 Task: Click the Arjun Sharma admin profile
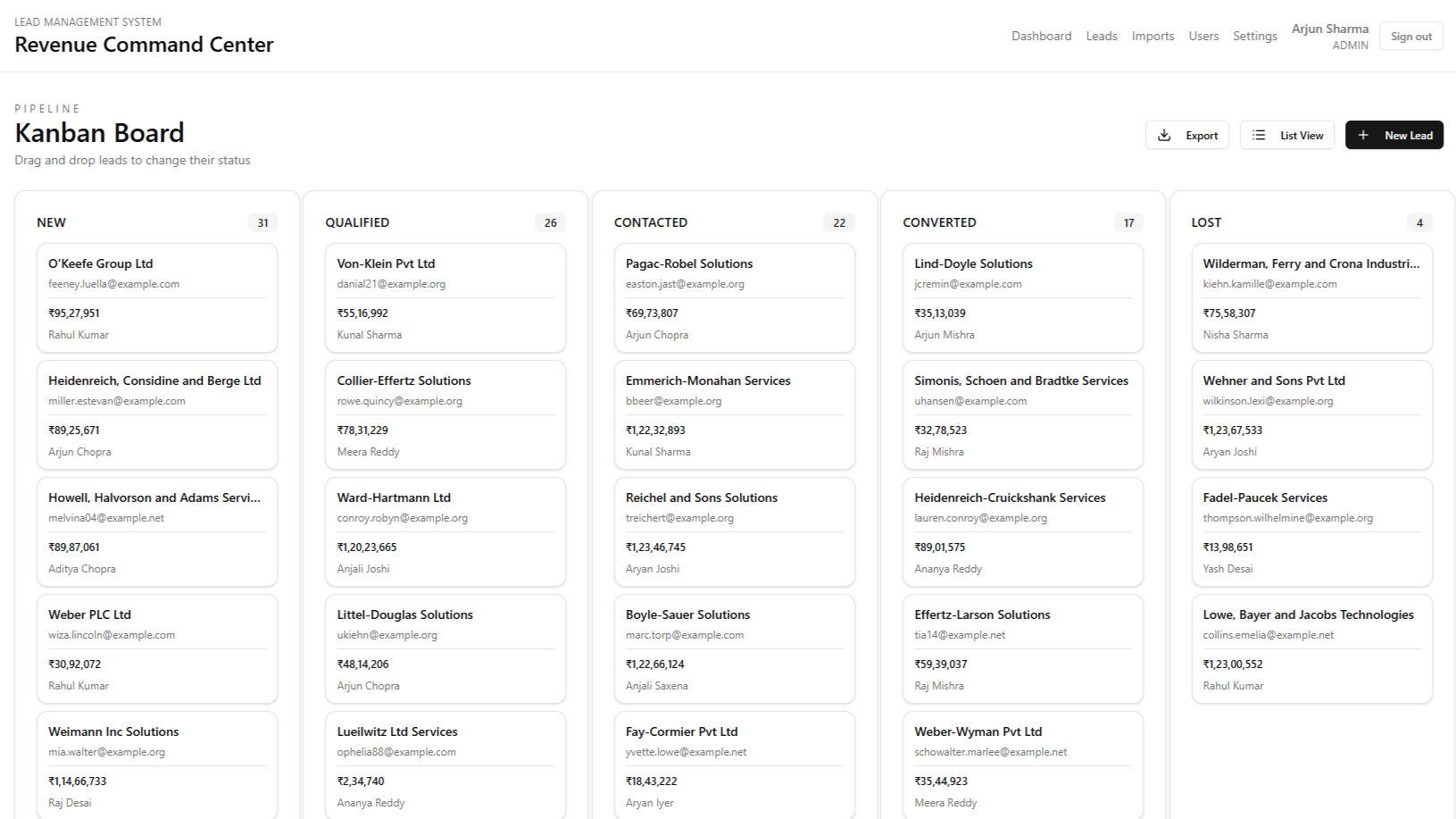[x=1330, y=36]
